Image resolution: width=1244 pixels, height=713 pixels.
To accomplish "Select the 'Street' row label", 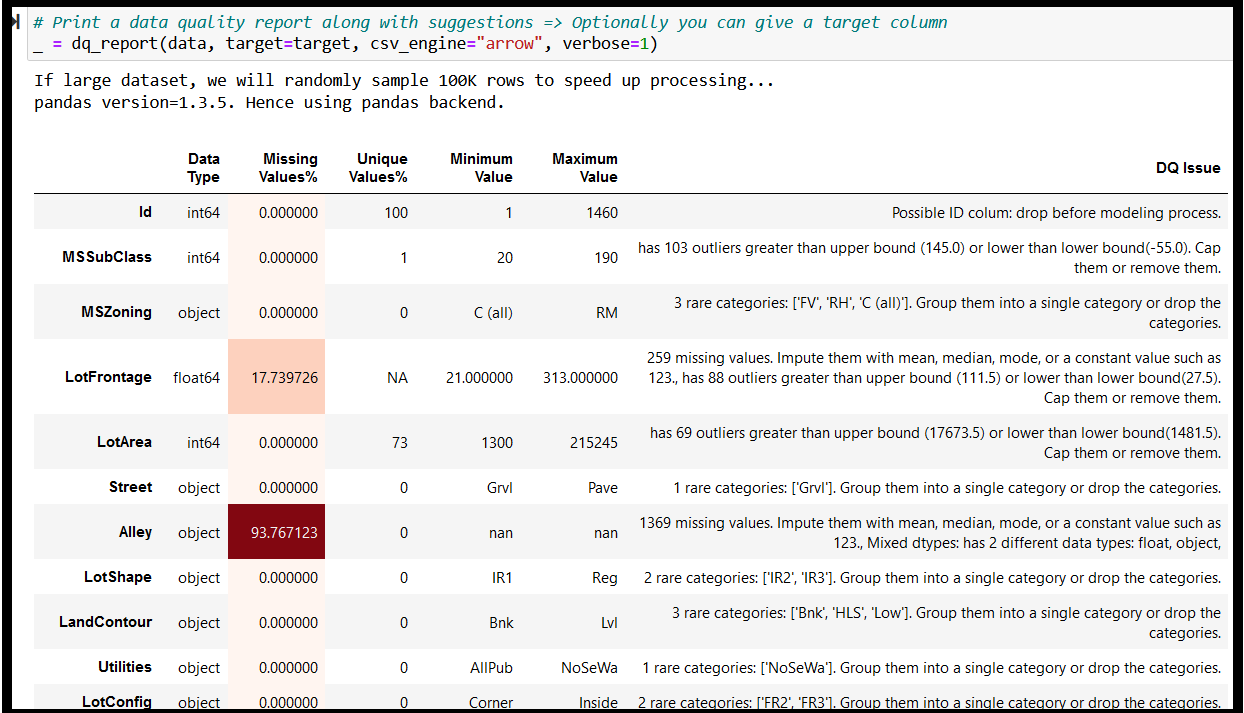I will (131, 487).
